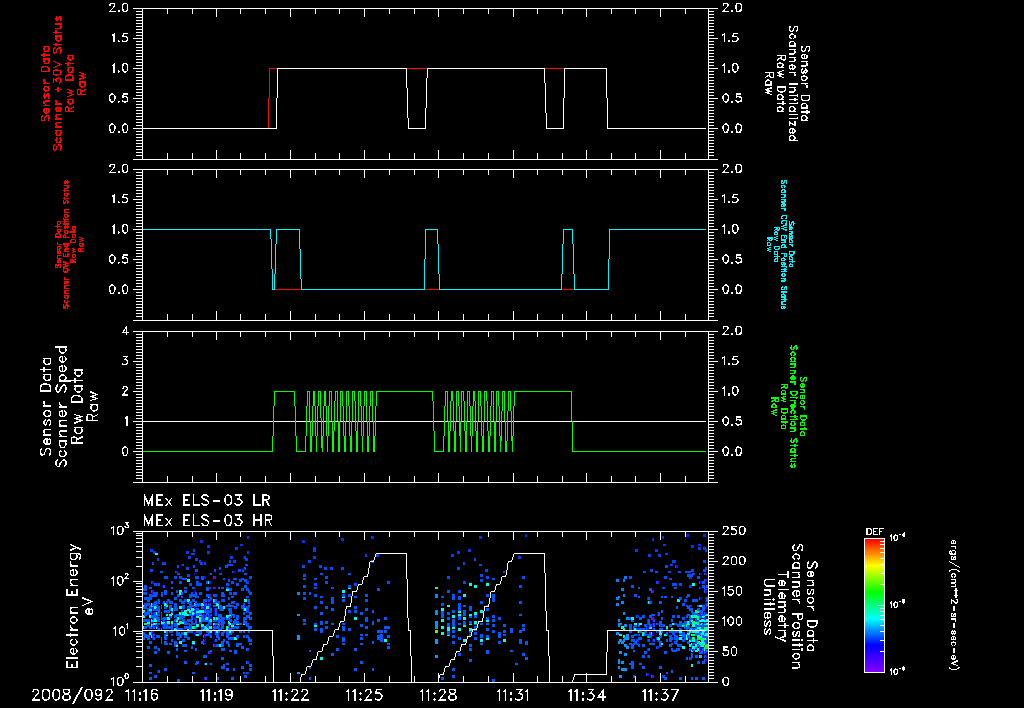Click the 11:37 time axis label

click(660, 695)
